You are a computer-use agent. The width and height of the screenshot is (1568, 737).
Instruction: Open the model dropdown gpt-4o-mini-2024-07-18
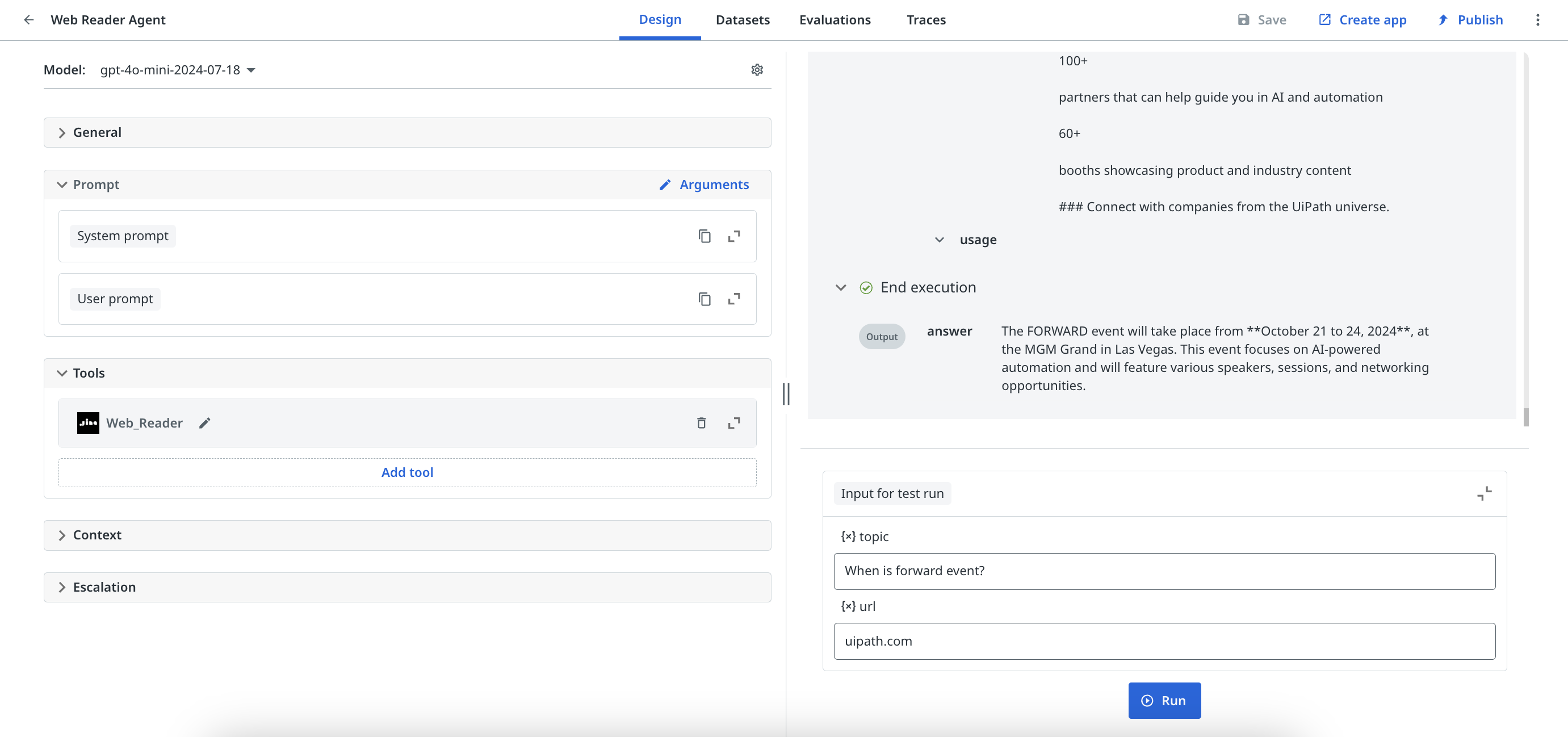tap(178, 70)
